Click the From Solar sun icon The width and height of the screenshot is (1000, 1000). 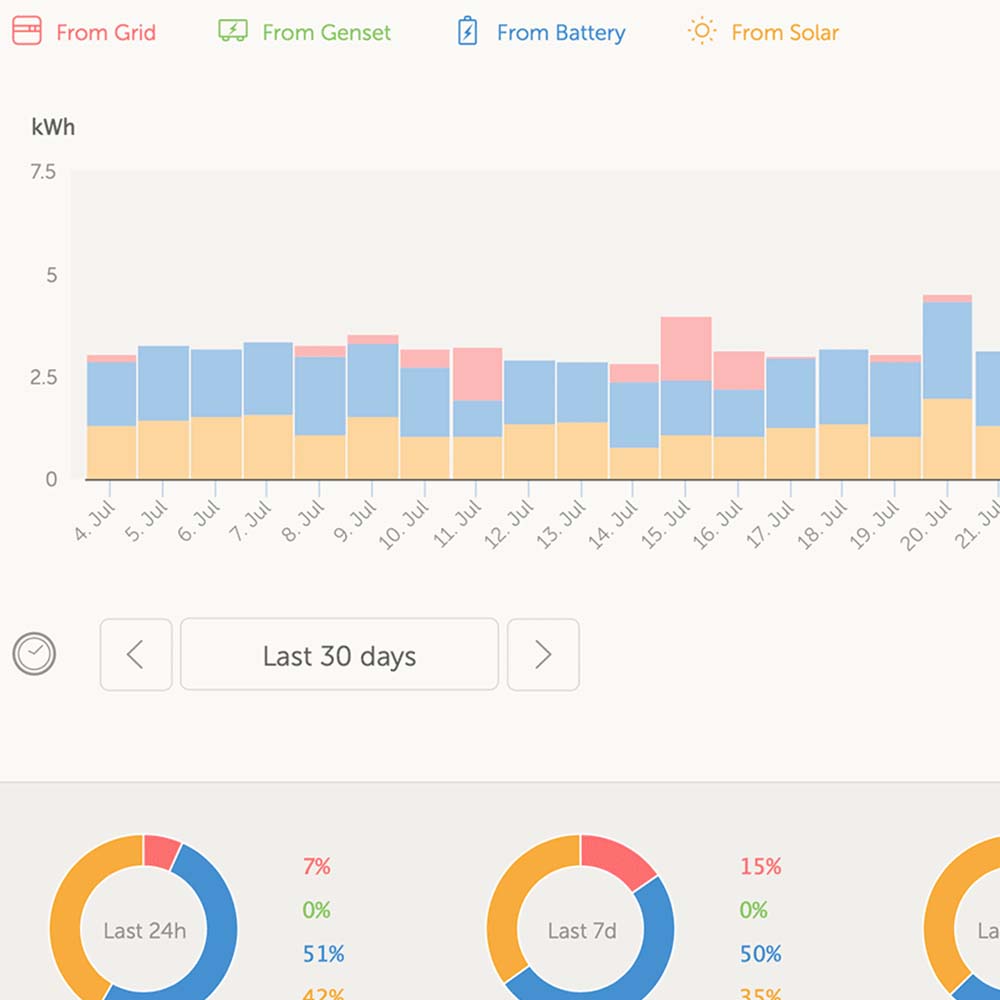coord(703,32)
